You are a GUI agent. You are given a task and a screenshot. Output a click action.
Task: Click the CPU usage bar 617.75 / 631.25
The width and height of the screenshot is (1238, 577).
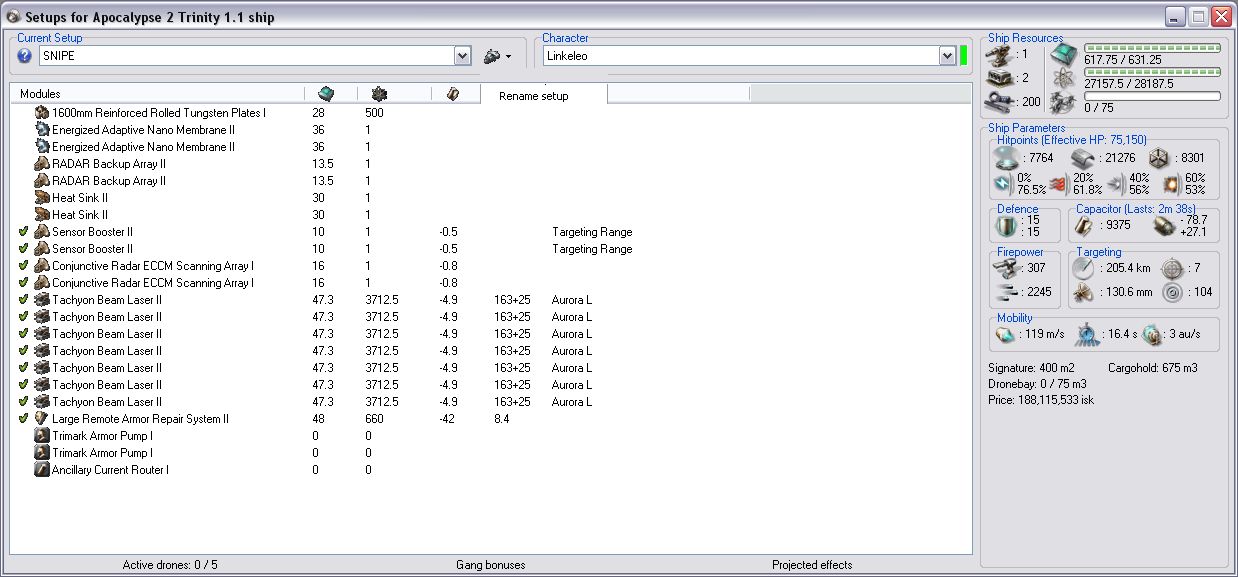coord(1152,48)
